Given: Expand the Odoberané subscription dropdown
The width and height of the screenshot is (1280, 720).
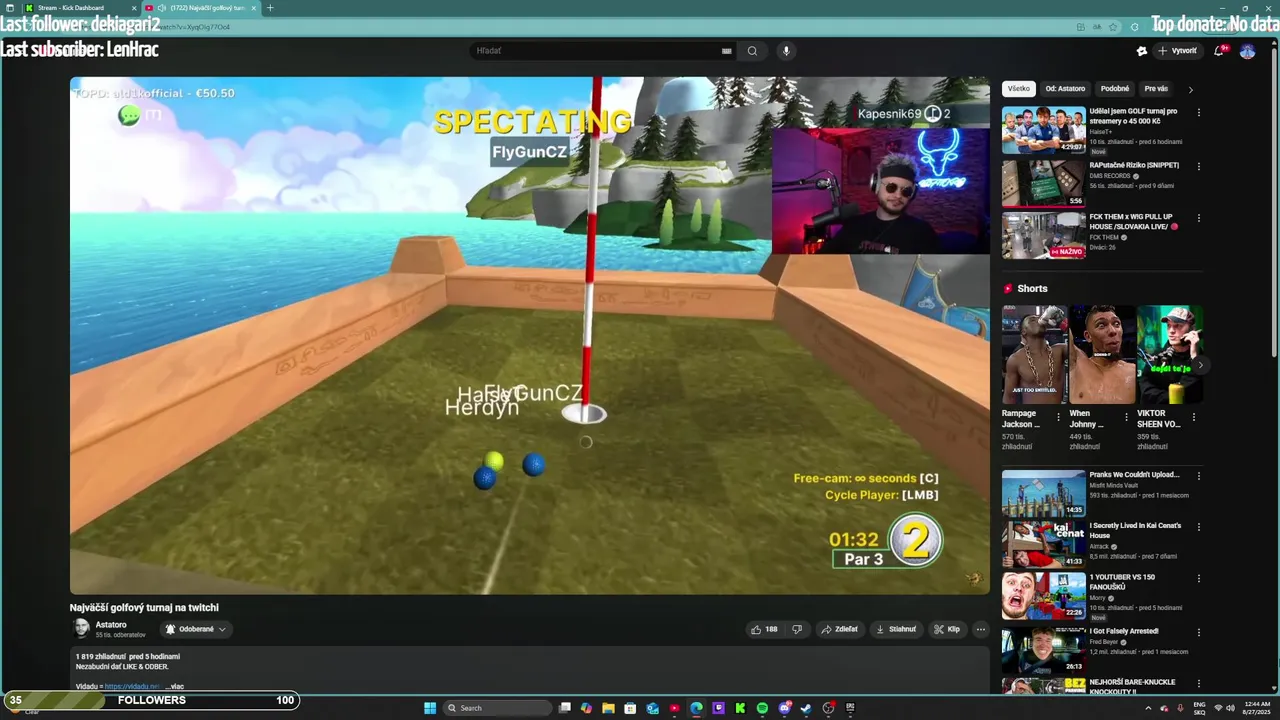Looking at the screenshot, I should pos(196,629).
